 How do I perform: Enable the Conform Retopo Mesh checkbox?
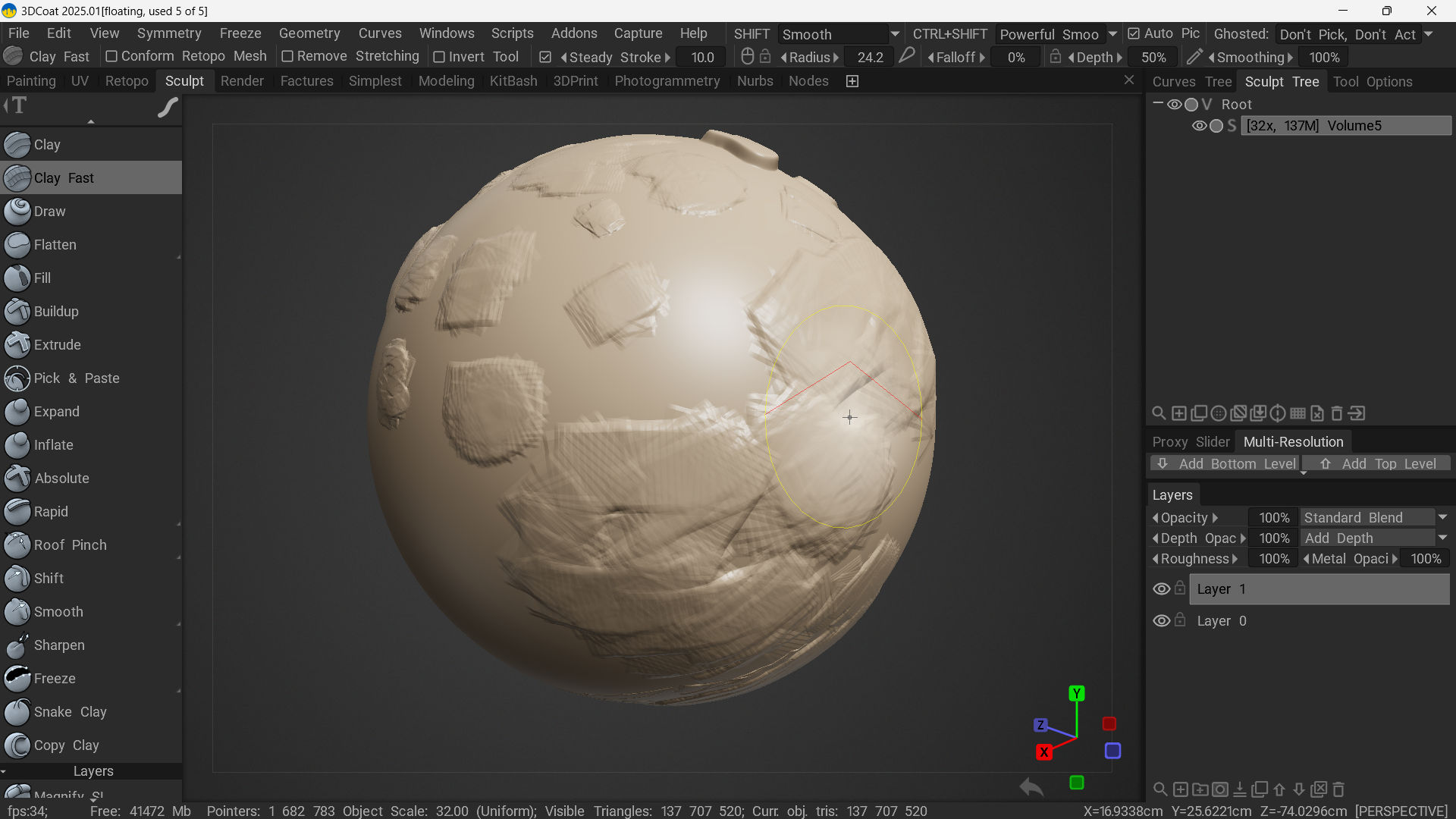pyautogui.click(x=111, y=56)
